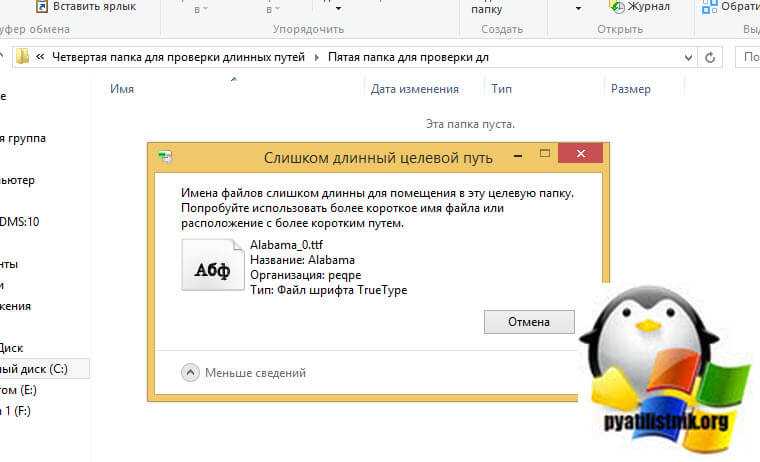Open the Выделить ribbon icon

click(x=710, y=6)
